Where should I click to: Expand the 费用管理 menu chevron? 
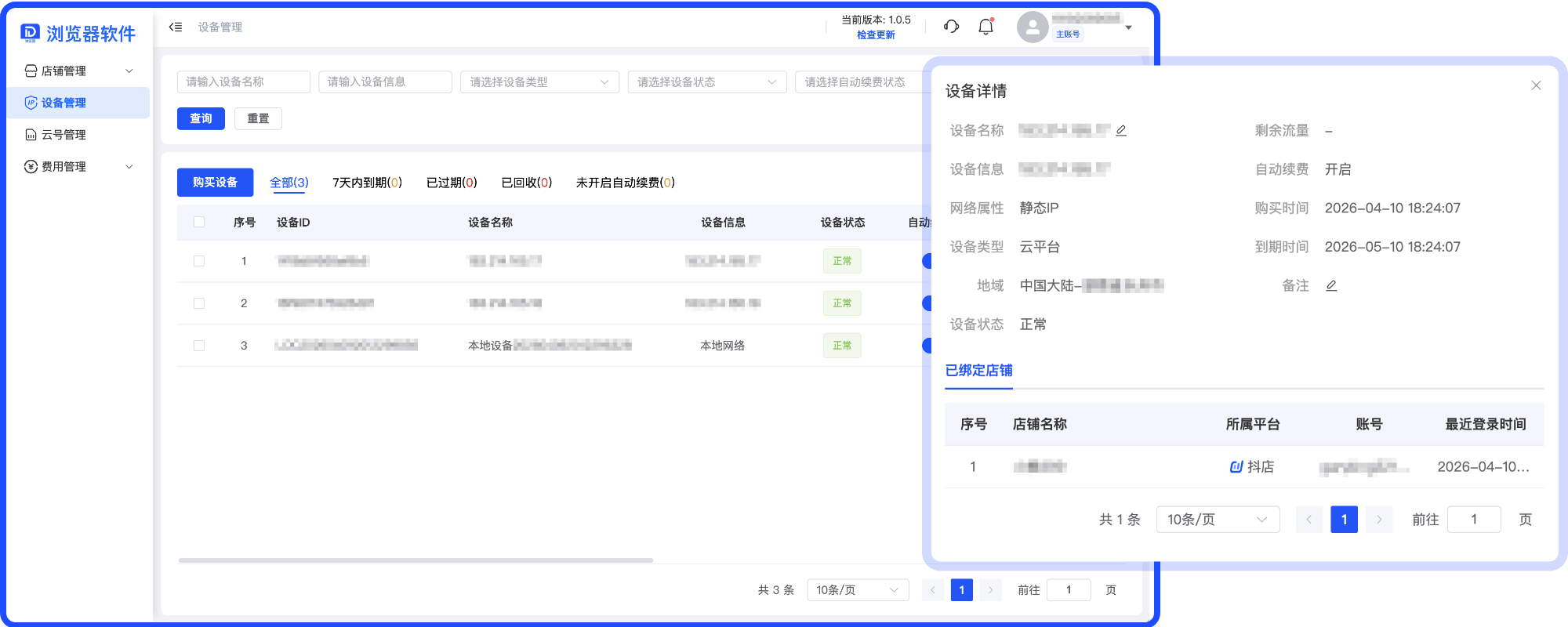(129, 166)
